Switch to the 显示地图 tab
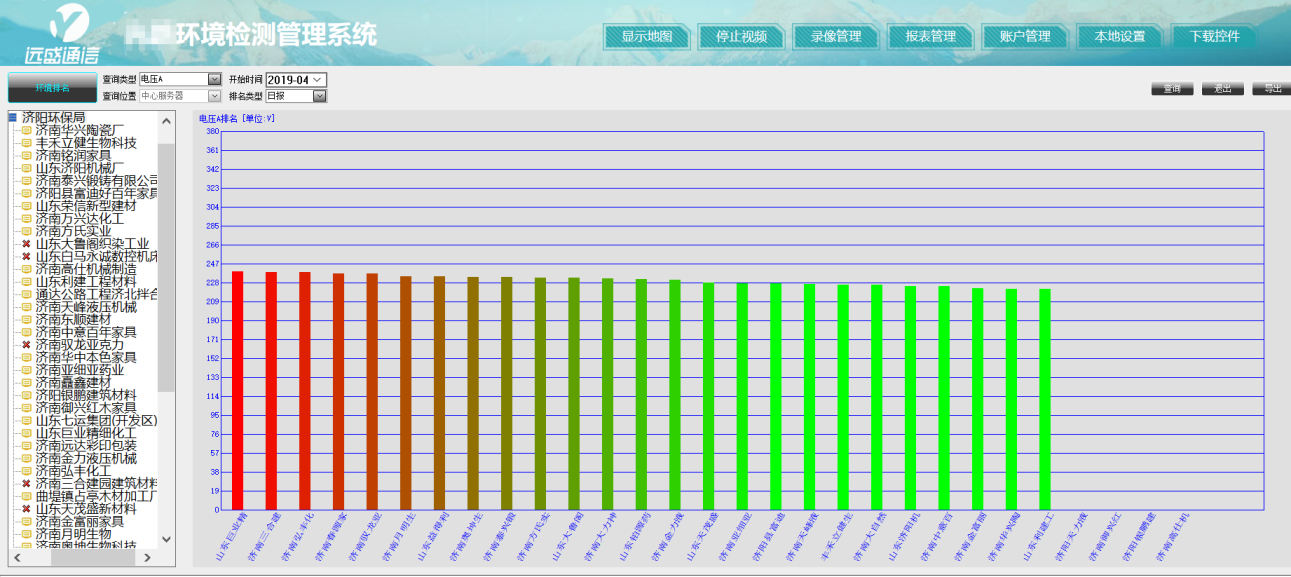 pos(646,36)
